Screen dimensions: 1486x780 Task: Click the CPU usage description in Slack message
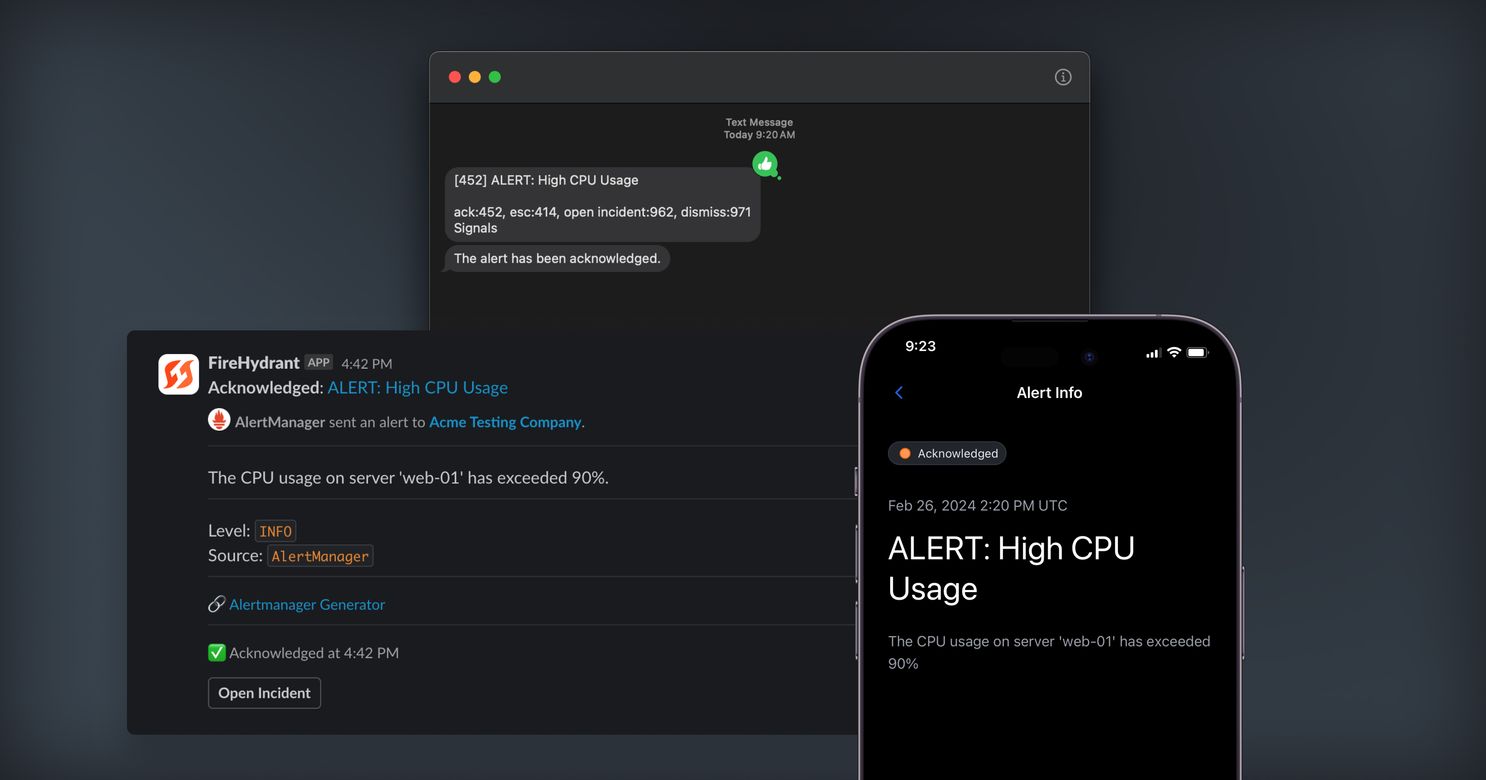pyautogui.click(x=408, y=477)
